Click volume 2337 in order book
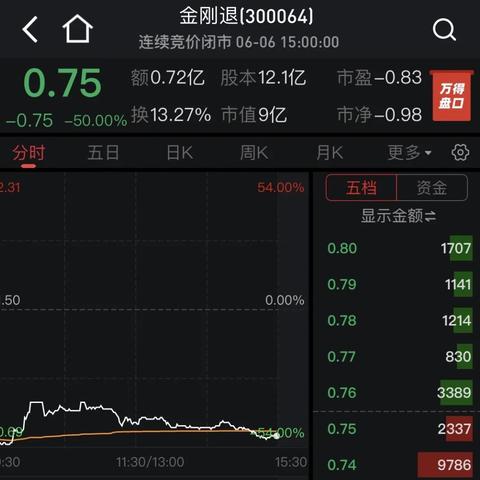Viewport: 480px width, 480px height. point(454,429)
